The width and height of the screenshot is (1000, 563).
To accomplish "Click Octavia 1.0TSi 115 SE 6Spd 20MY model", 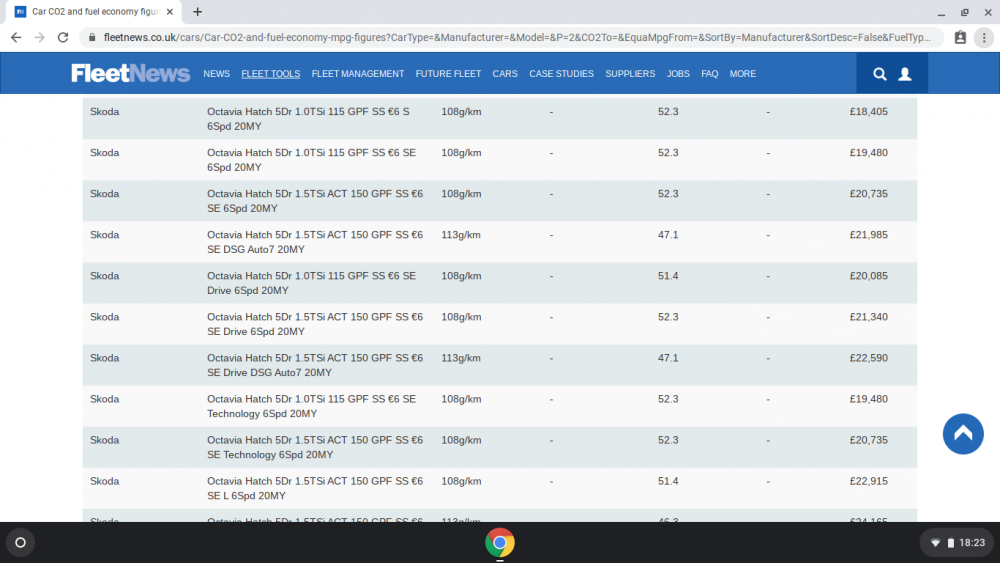I will pos(311,160).
